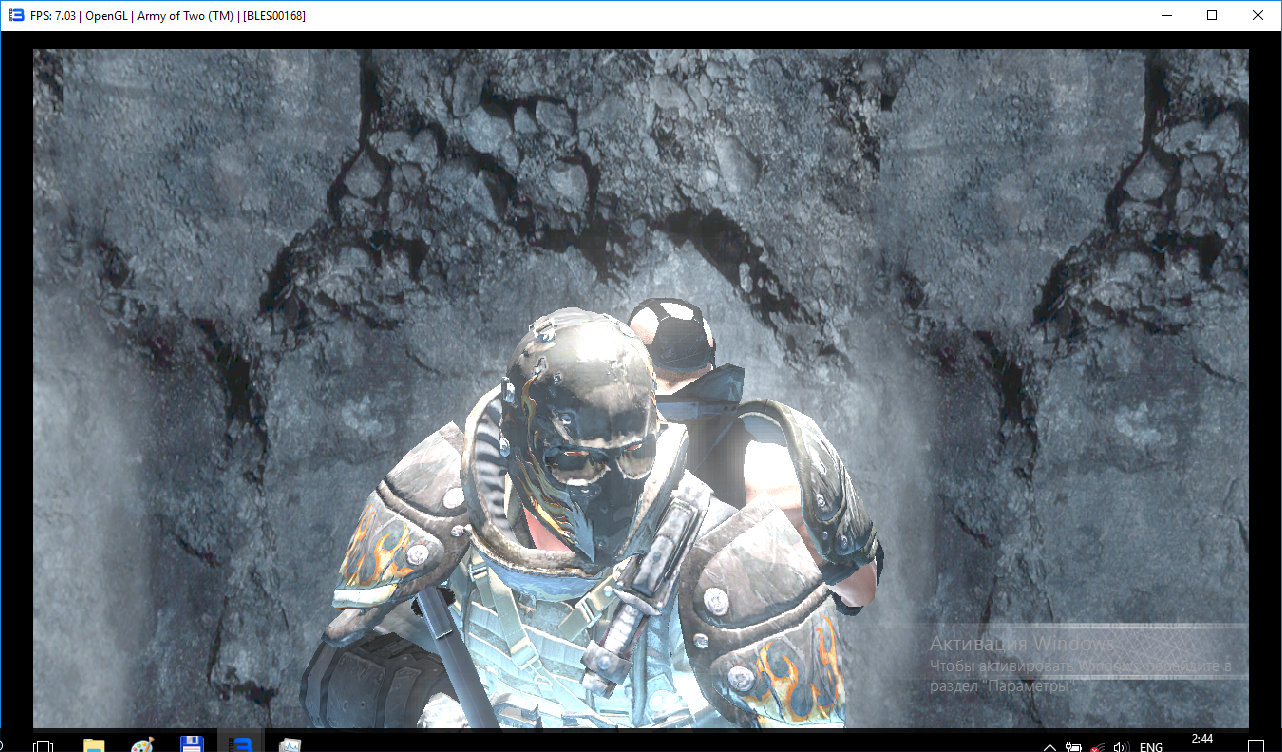Check battery status in system tray
The height and width of the screenshot is (752, 1282).
(1074, 747)
